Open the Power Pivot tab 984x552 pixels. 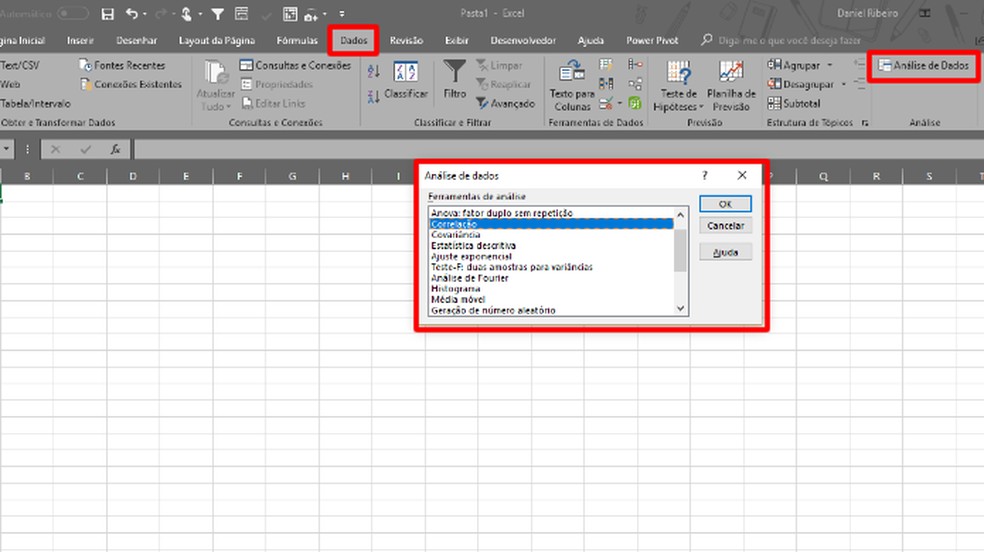click(652, 40)
